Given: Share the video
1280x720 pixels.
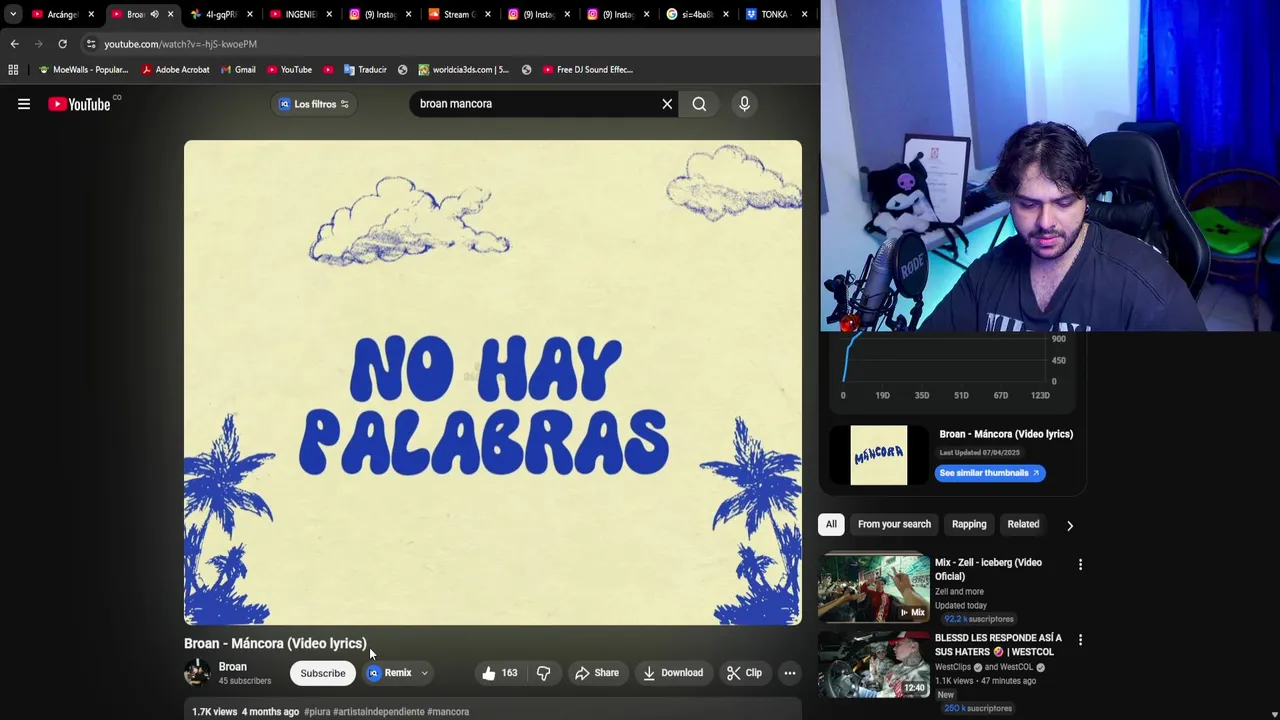Looking at the screenshot, I should (x=597, y=673).
